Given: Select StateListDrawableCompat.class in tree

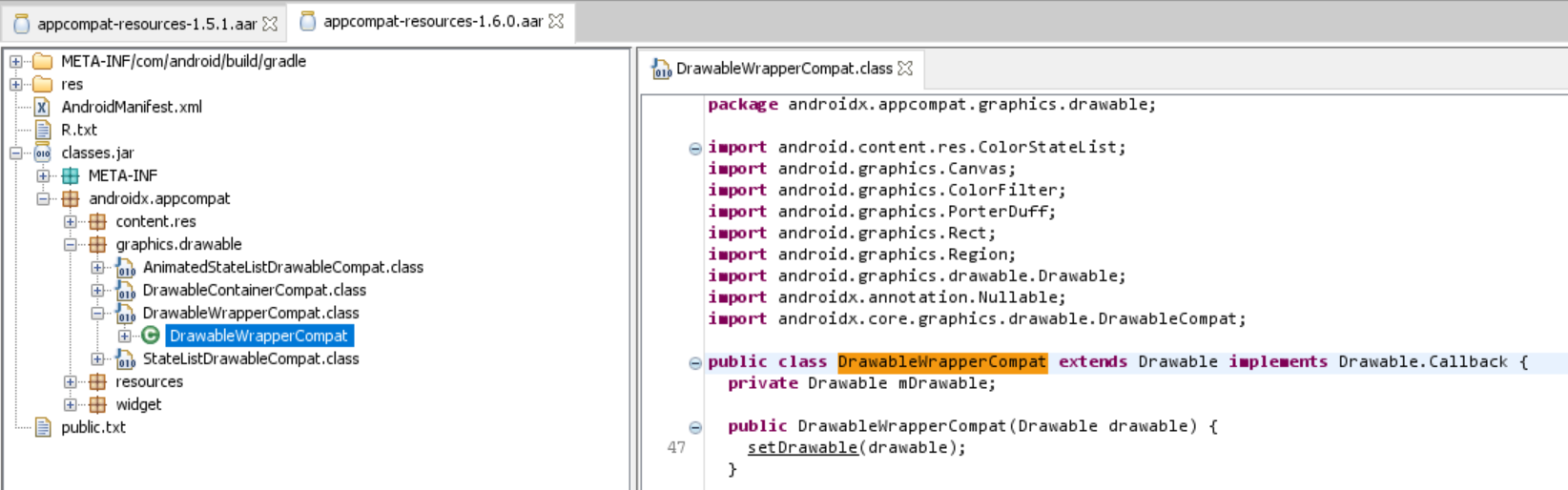Looking at the screenshot, I should 251,358.
